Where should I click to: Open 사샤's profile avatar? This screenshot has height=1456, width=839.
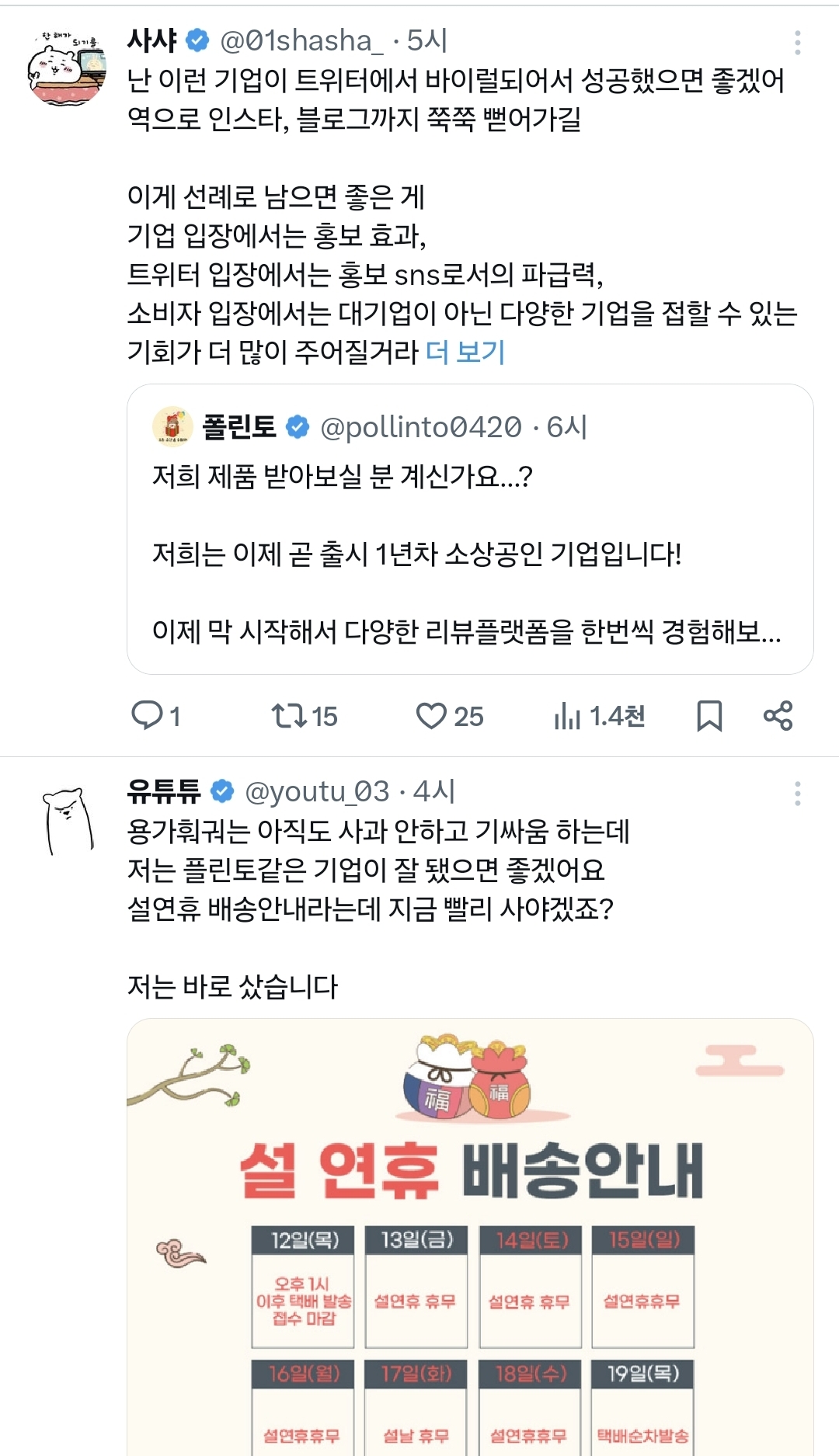[68, 68]
